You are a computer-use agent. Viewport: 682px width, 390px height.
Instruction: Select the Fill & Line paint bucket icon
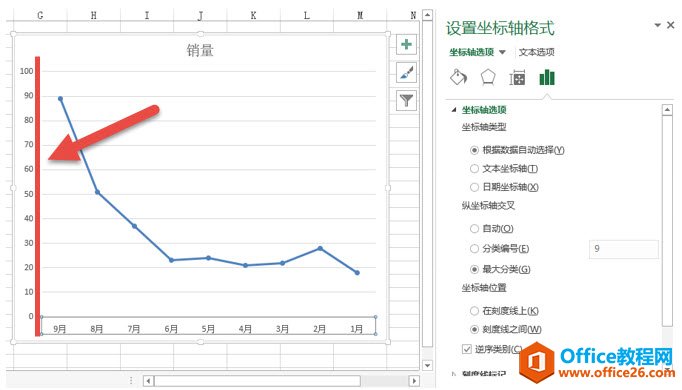pyautogui.click(x=458, y=78)
